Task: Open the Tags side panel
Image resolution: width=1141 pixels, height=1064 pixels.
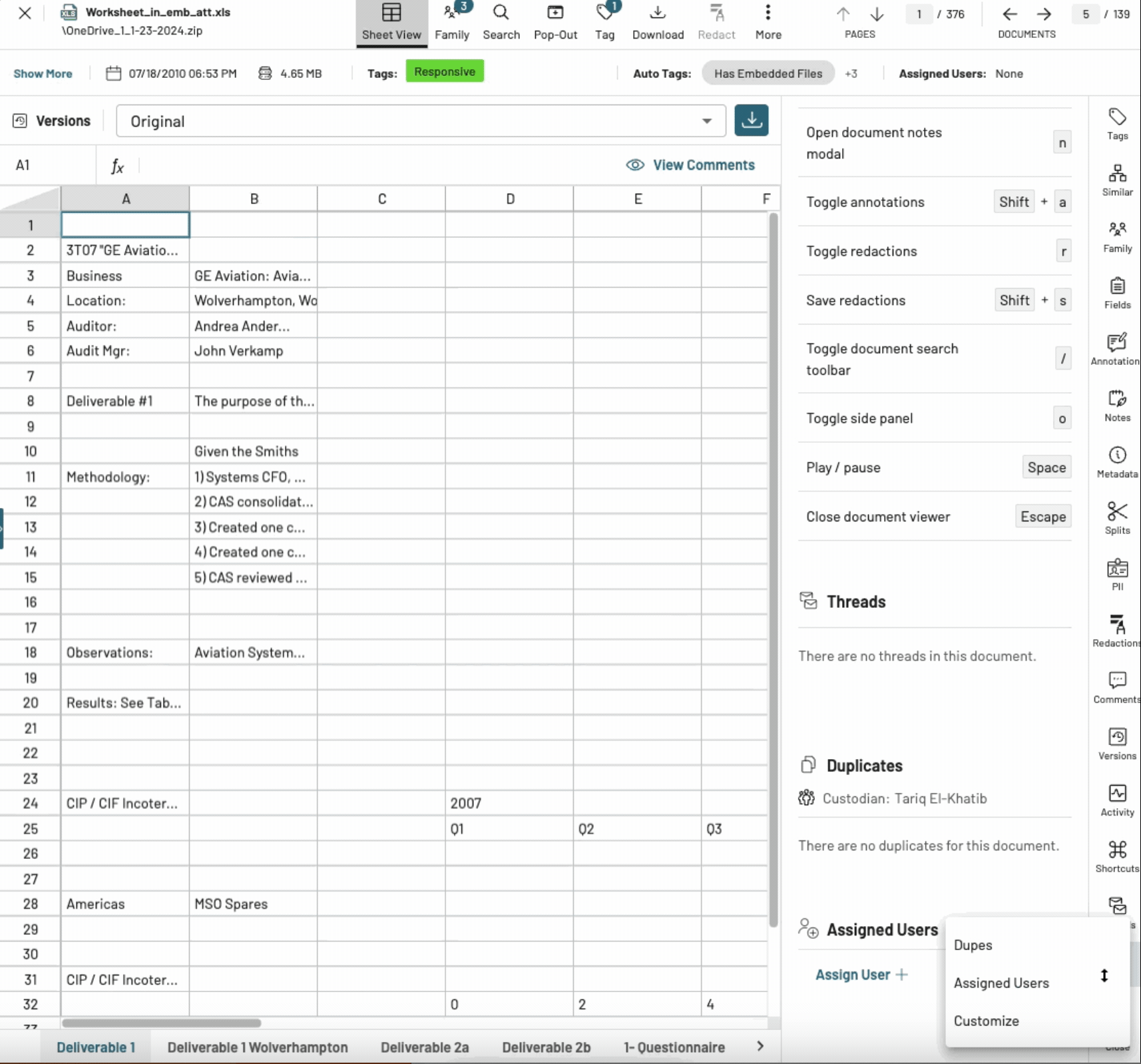Action: pos(1117,124)
